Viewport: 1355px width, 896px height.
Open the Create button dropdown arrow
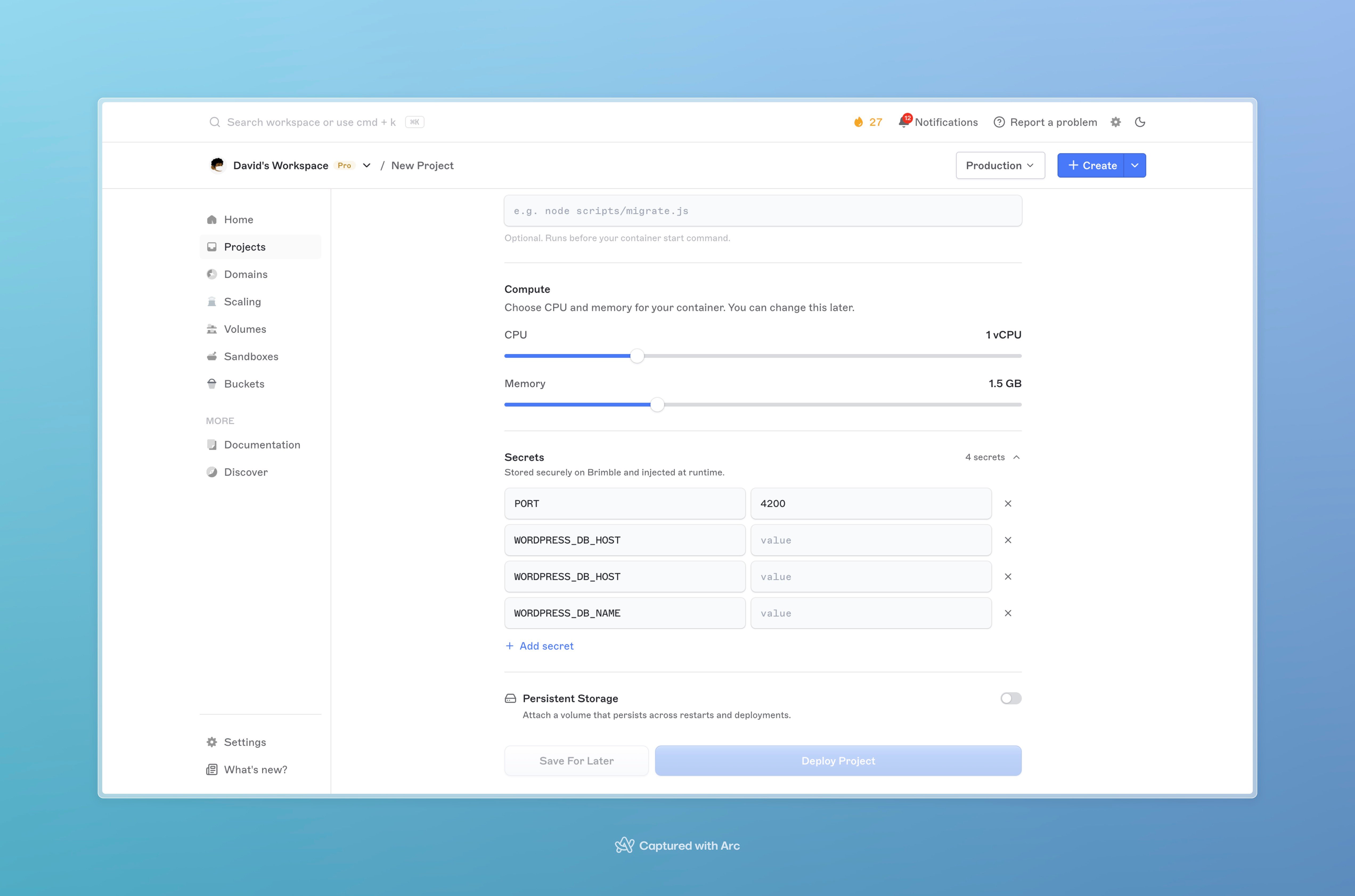click(1135, 165)
